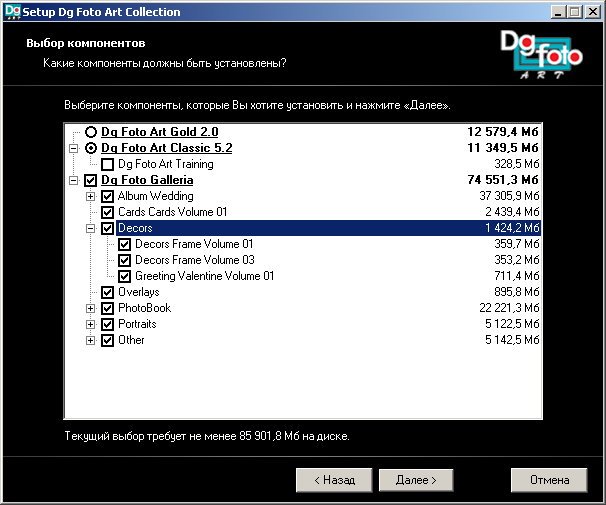Click the 22 221,3 Мб size value

pos(509,308)
